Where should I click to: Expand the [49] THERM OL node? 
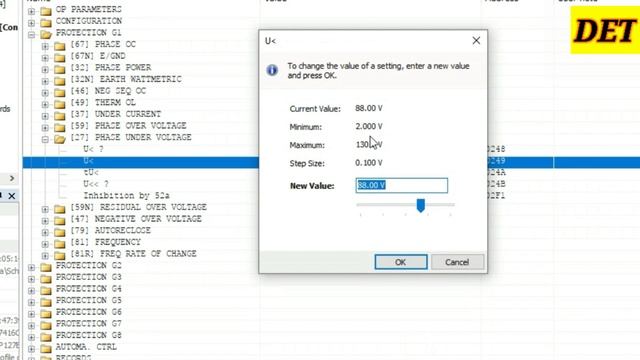[45, 104]
